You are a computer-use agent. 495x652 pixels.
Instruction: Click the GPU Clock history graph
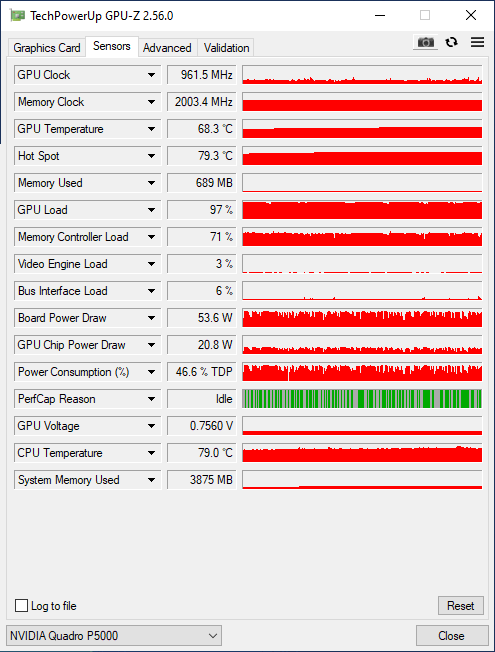pyautogui.click(x=362, y=75)
